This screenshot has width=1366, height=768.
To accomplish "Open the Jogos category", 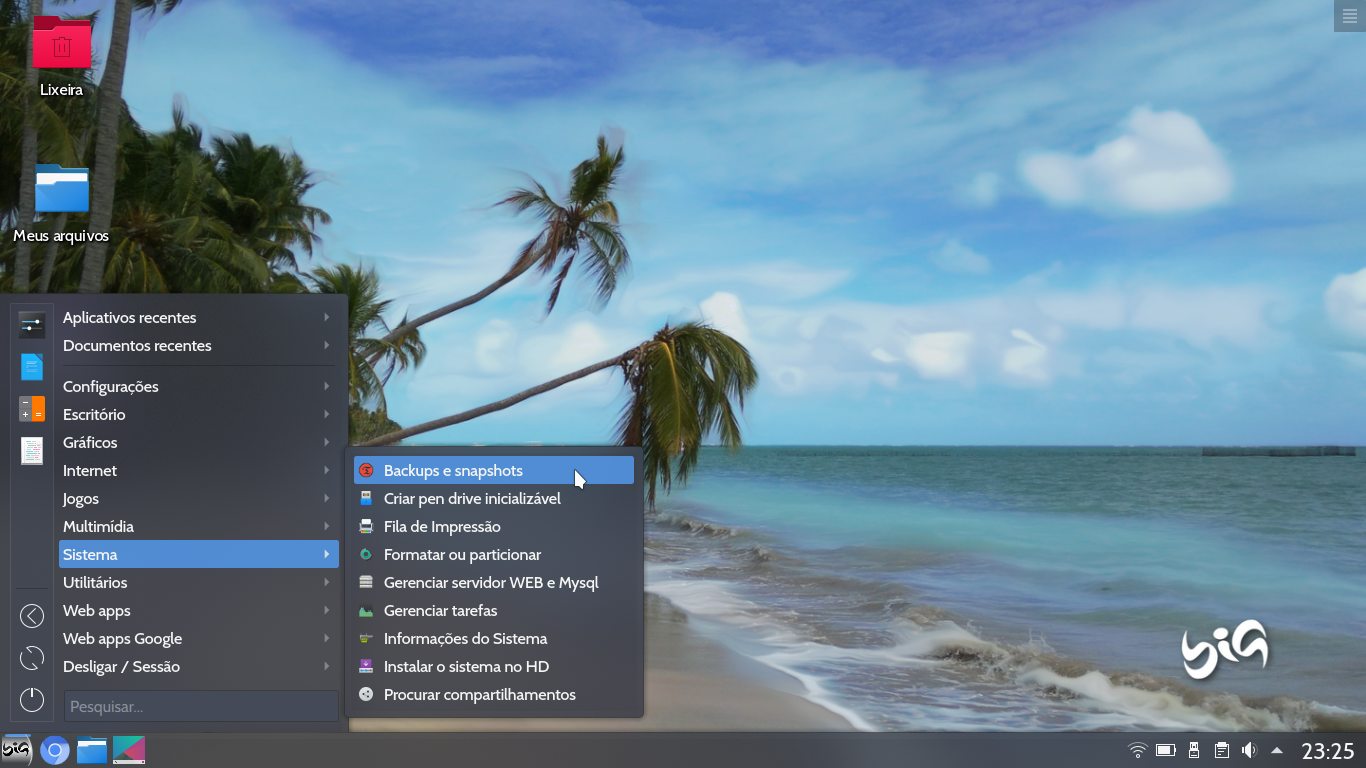I will 199,498.
